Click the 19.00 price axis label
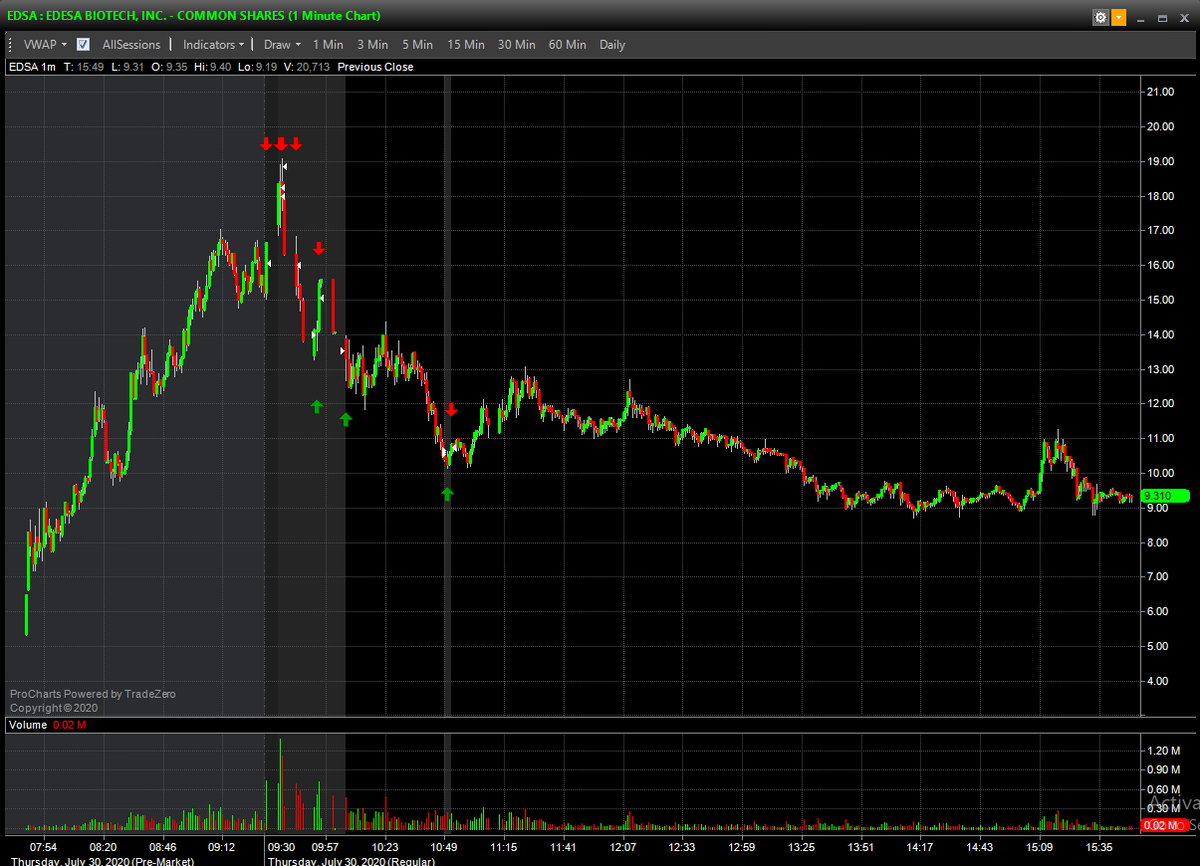The height and width of the screenshot is (866, 1200). [x=1160, y=161]
